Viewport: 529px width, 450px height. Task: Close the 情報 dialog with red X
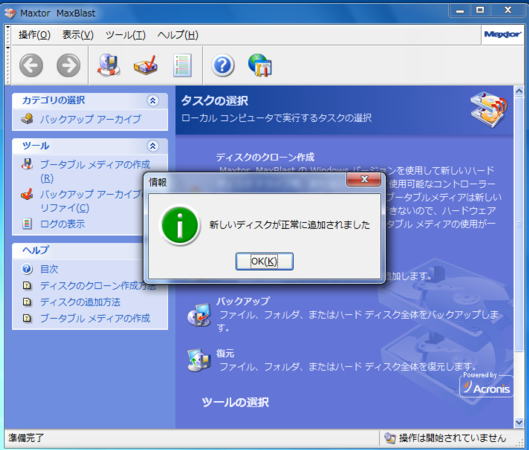(364, 179)
